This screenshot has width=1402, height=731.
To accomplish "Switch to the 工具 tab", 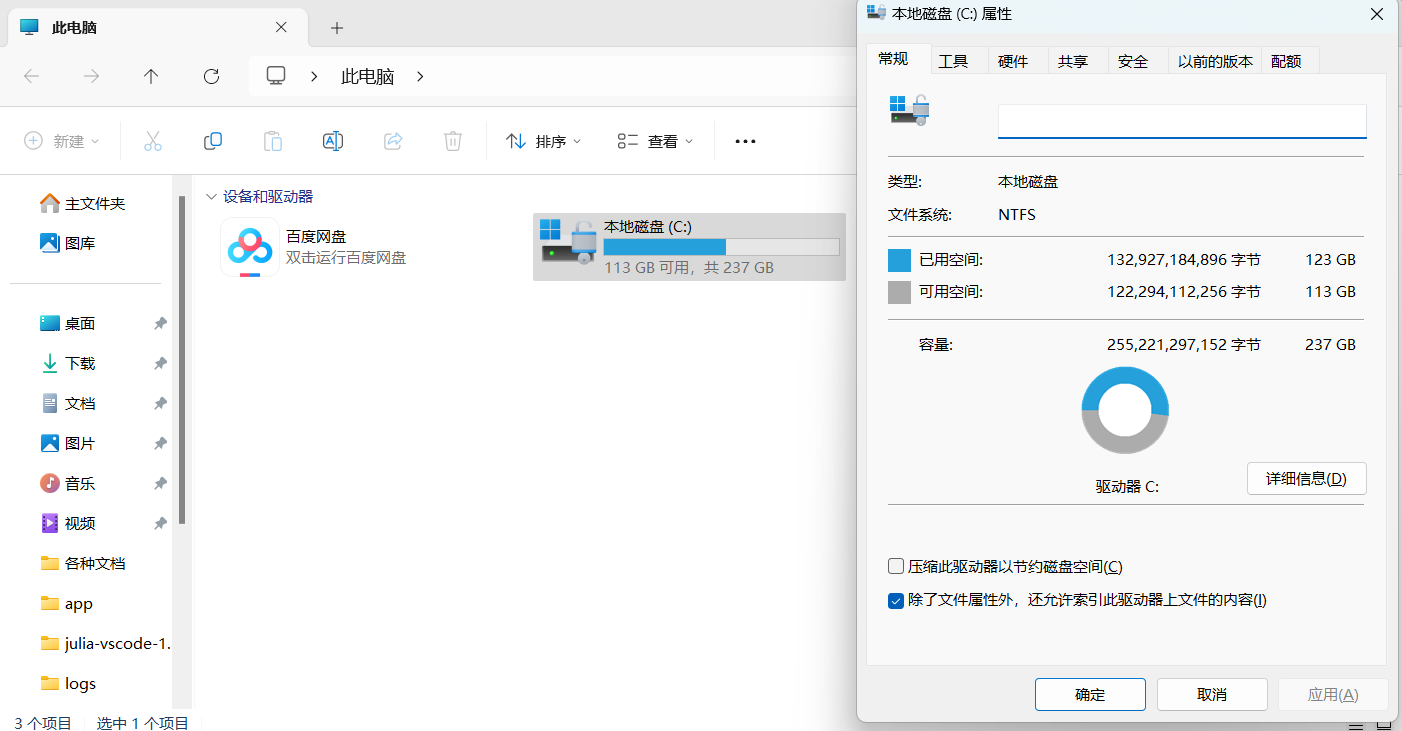I will coord(953,61).
